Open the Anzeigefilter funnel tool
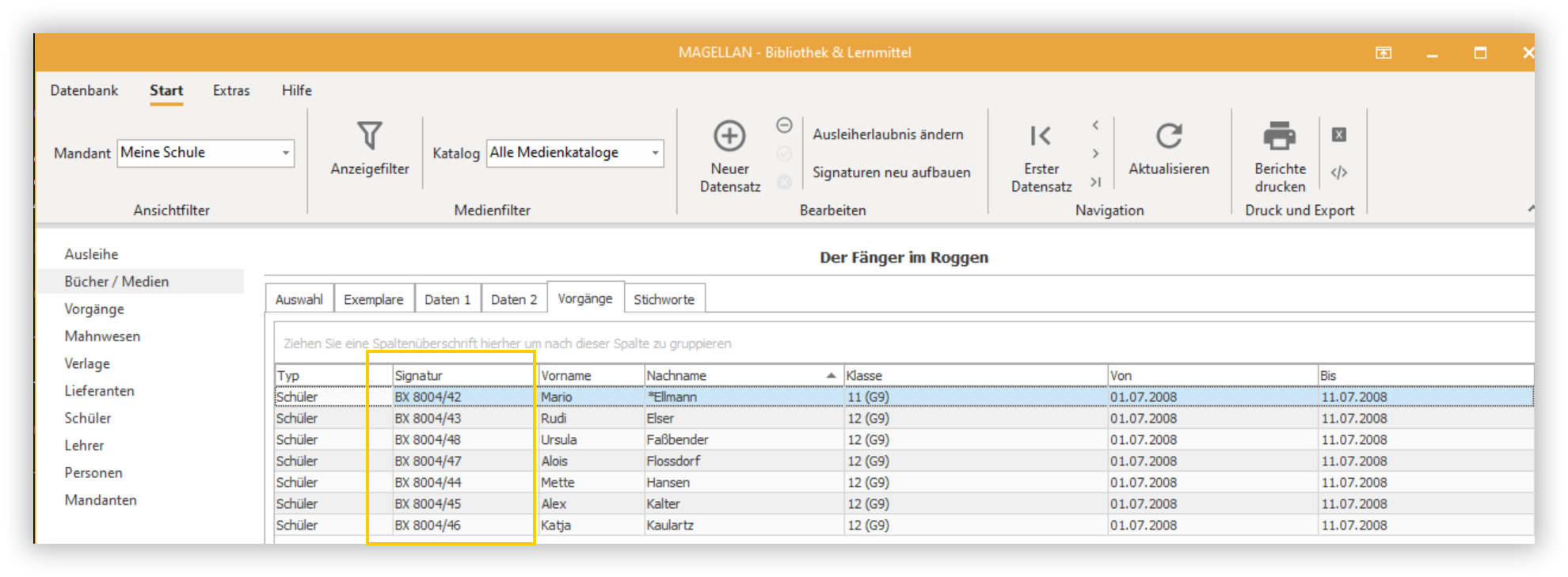The image size is (1568, 577). pyautogui.click(x=370, y=148)
